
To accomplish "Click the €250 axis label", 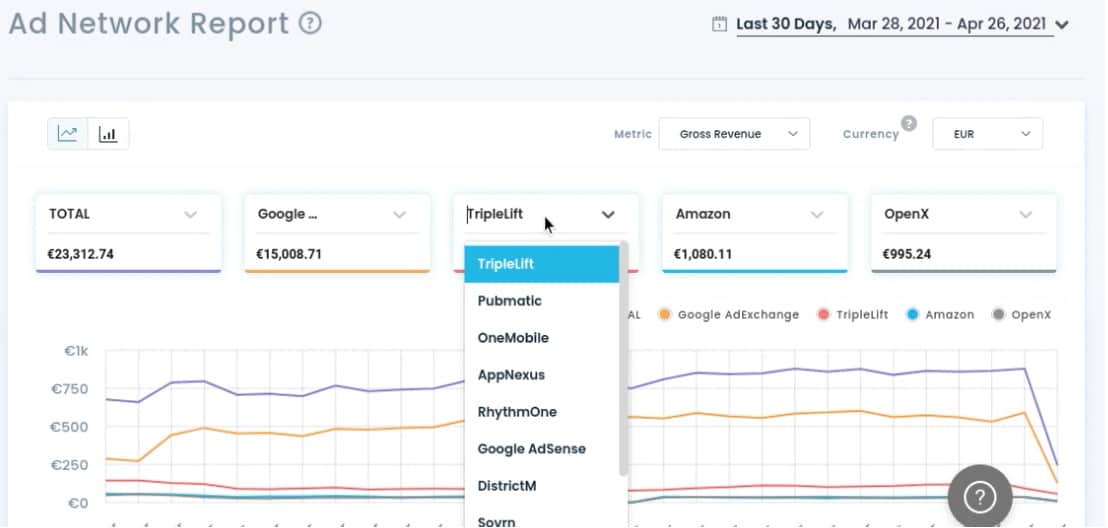I will click(68, 465).
